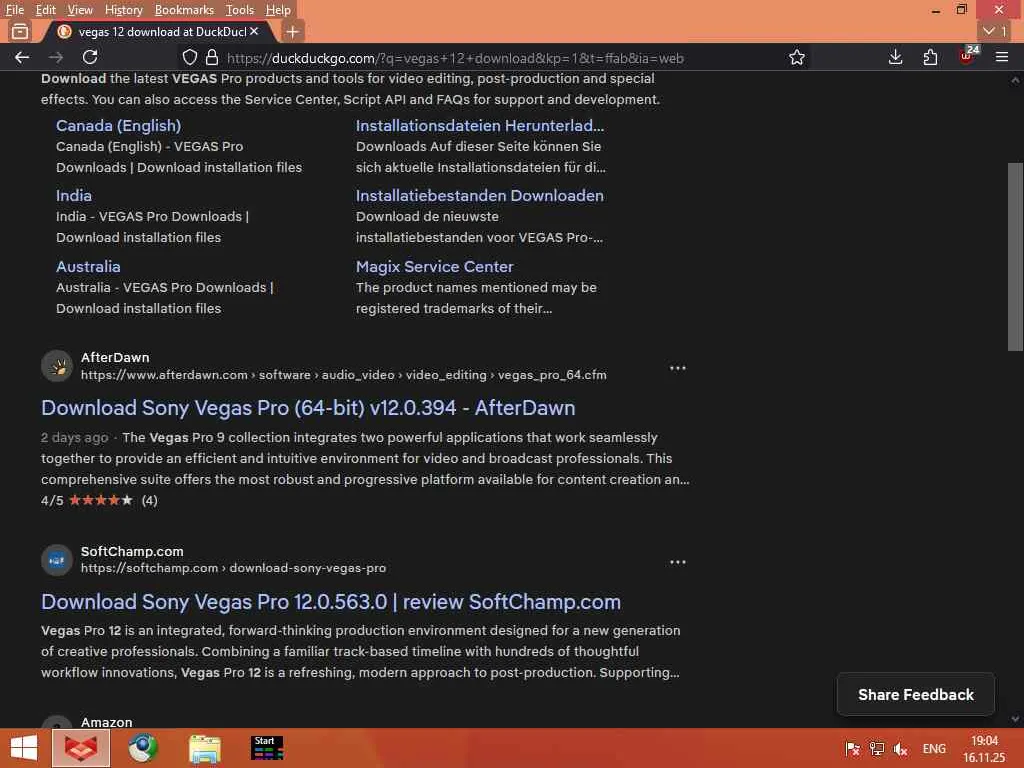Click the page vertical scrollbar thumb
Screen dimensions: 1024x768
click(x=1015, y=257)
